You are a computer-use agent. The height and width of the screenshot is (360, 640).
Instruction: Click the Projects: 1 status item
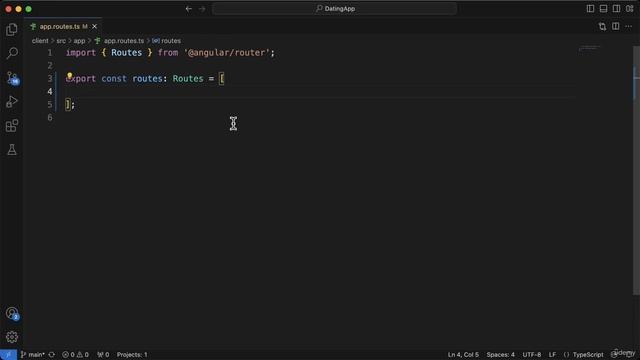coord(132,355)
